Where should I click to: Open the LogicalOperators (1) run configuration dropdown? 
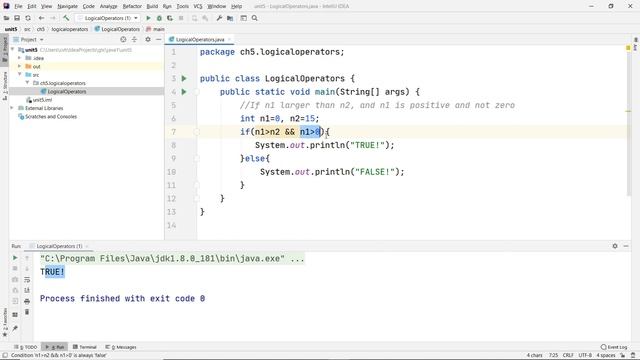tap(108, 18)
